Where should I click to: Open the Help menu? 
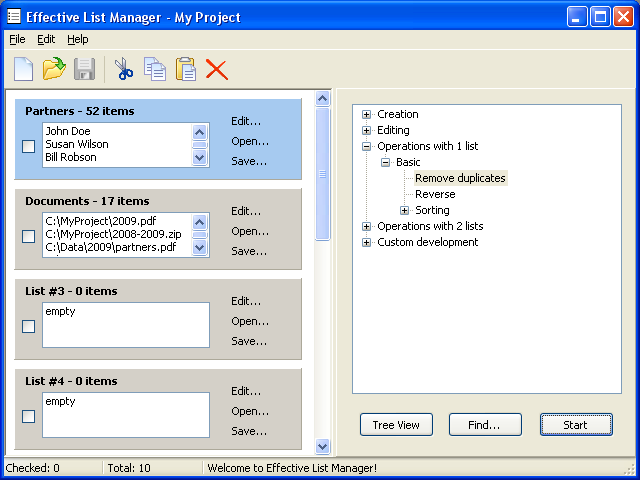(78, 39)
